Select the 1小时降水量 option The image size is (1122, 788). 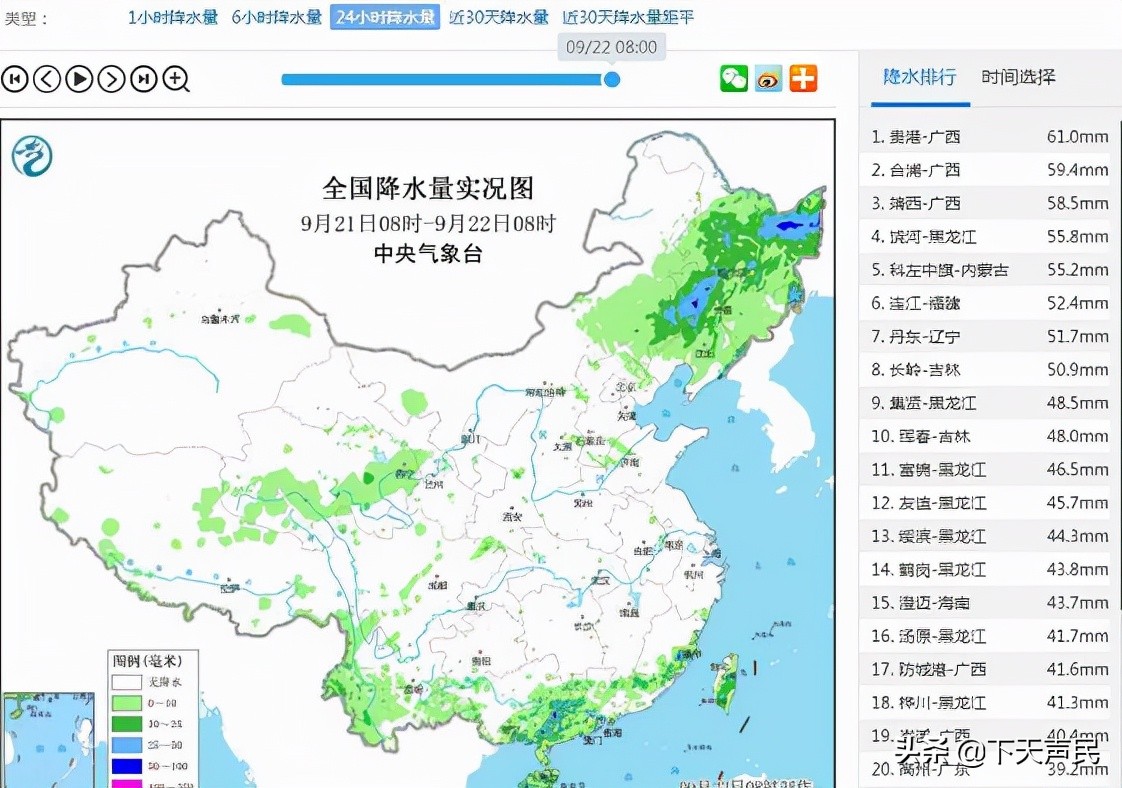pyautogui.click(x=170, y=17)
